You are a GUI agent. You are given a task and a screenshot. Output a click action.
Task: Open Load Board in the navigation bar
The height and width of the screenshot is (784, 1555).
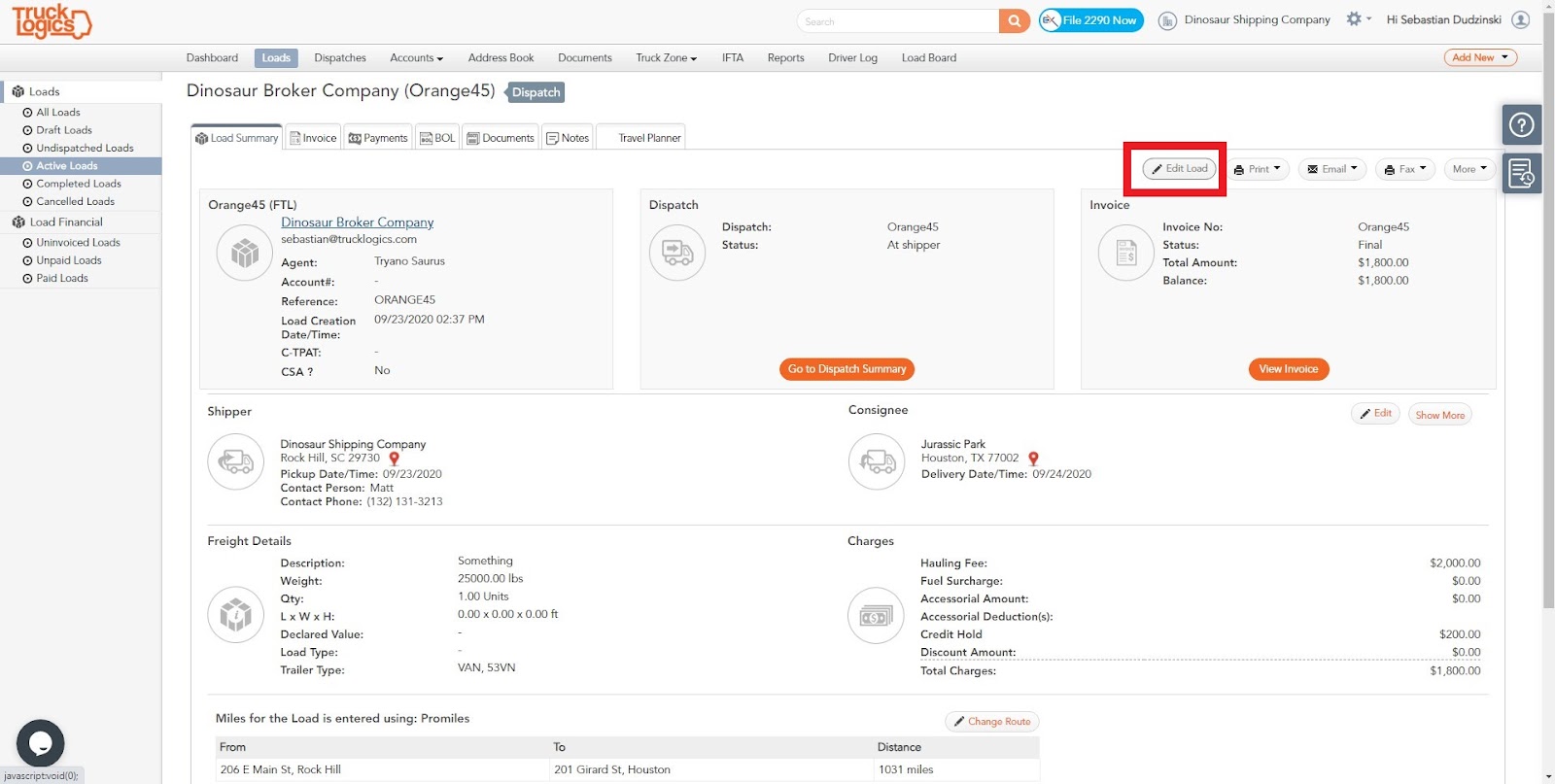point(928,58)
